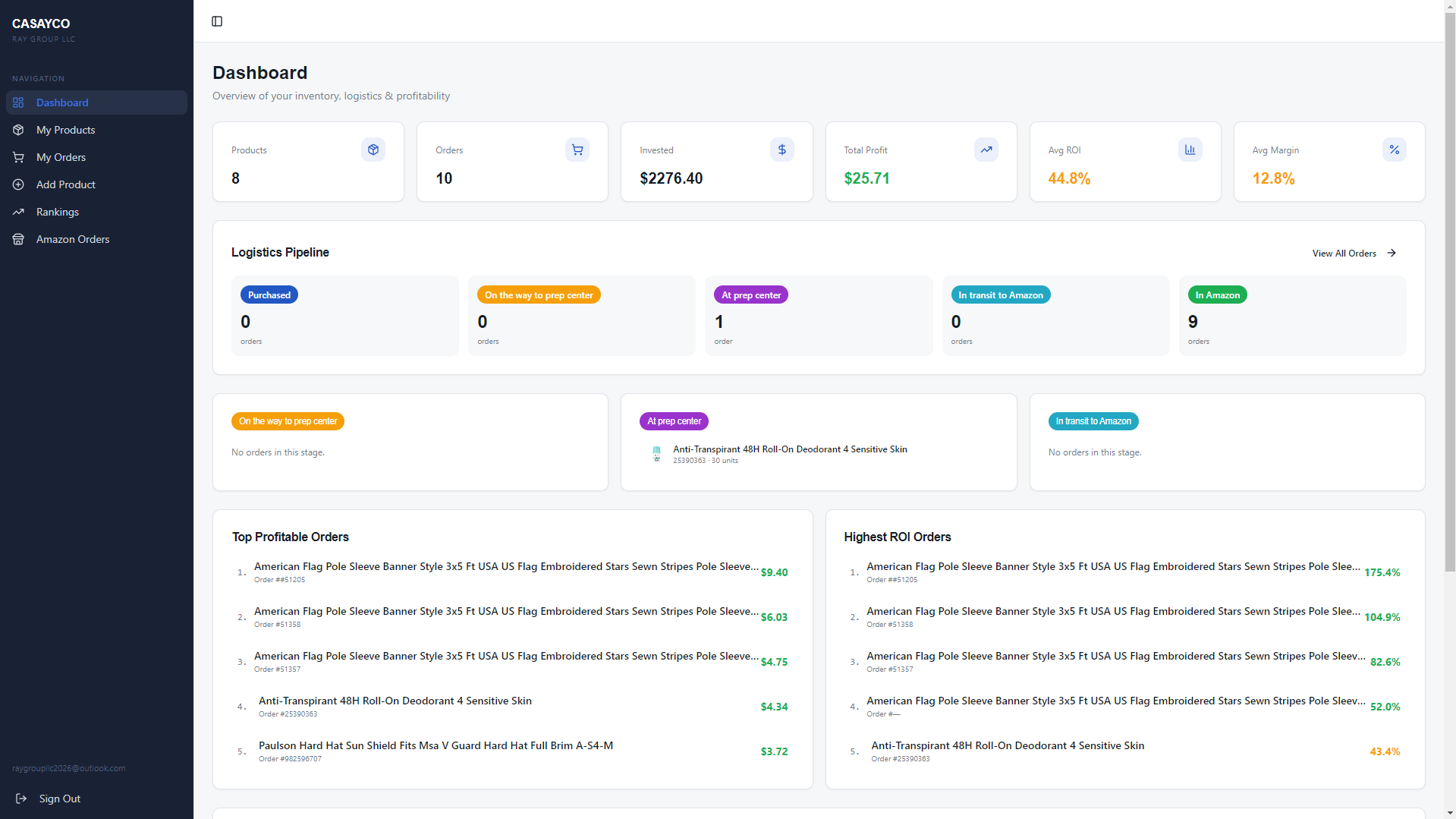Click On the way to prep center pipeline badge with 0 orders
Image resolution: width=1456 pixels, height=819 pixels.
point(539,295)
